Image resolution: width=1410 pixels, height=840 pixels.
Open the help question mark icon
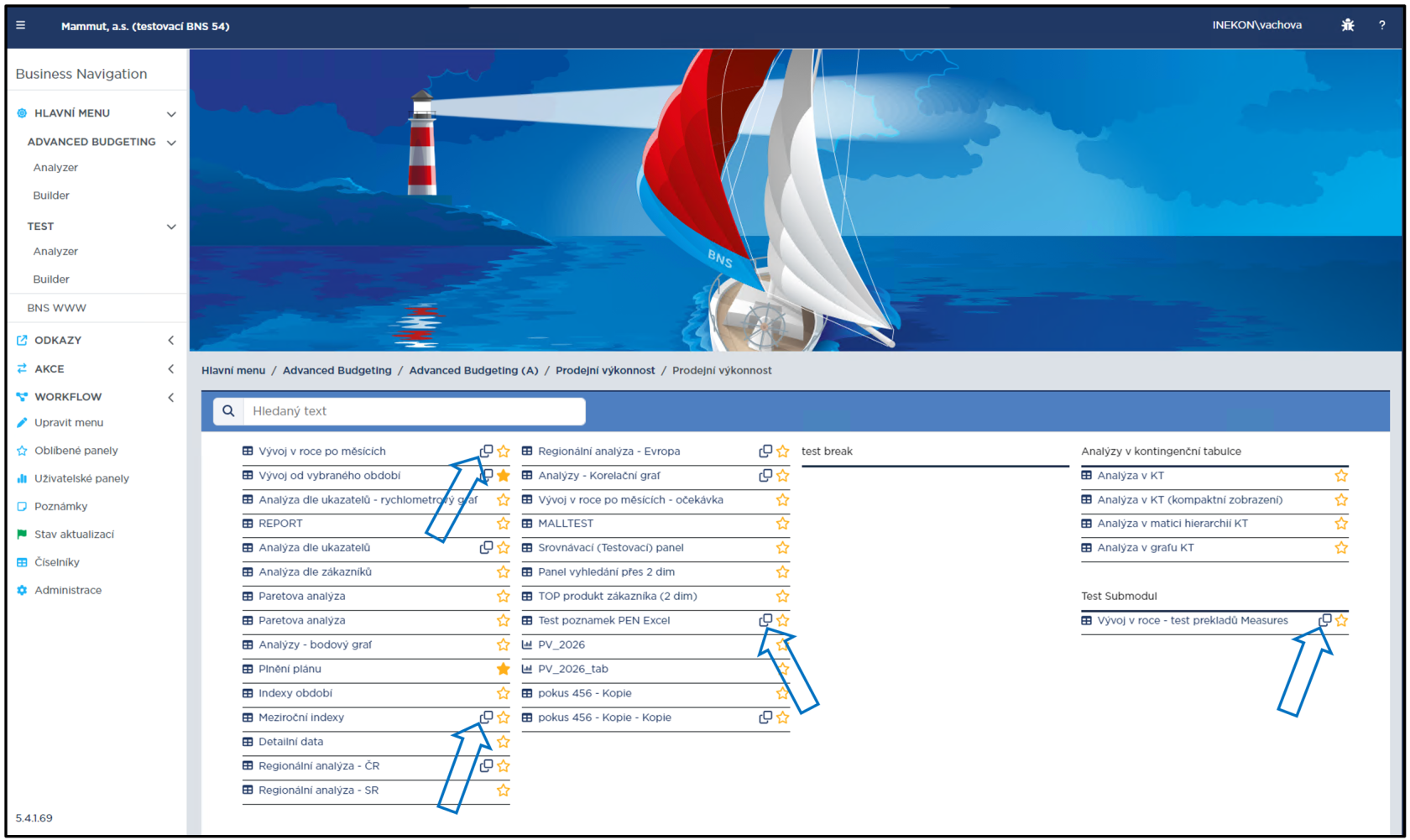tap(1381, 25)
